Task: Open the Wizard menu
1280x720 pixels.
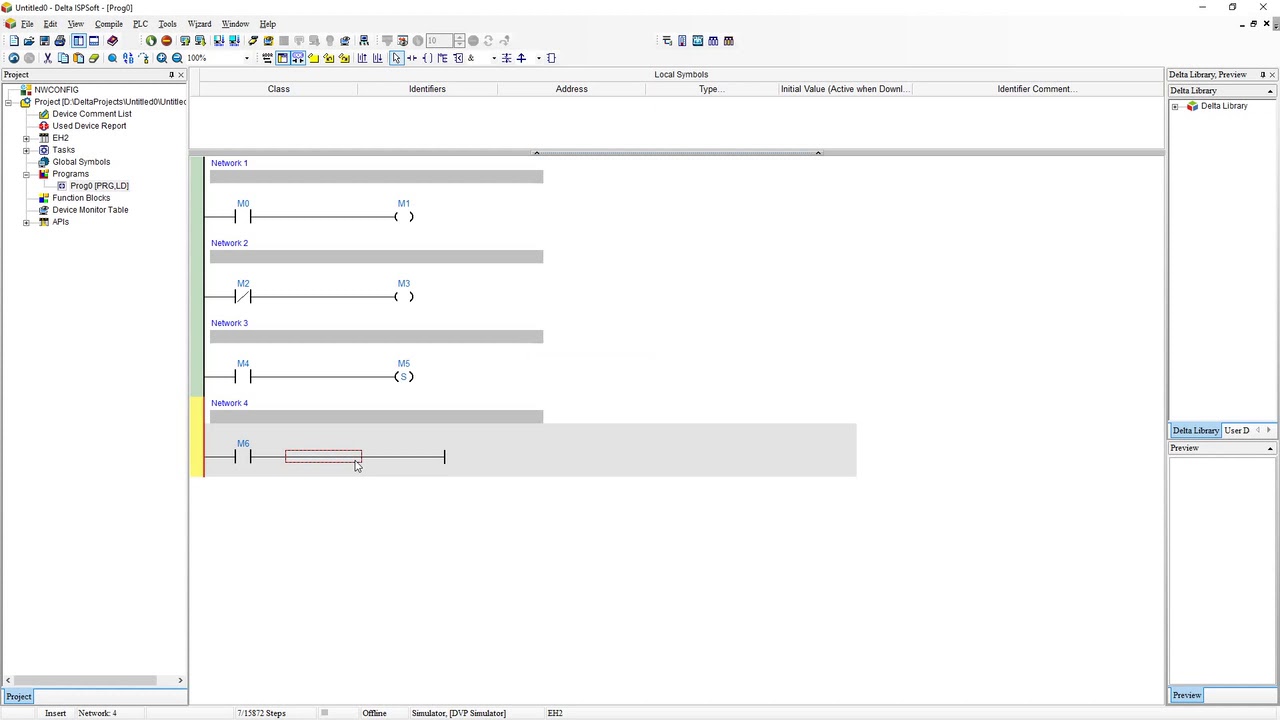Action: point(199,24)
